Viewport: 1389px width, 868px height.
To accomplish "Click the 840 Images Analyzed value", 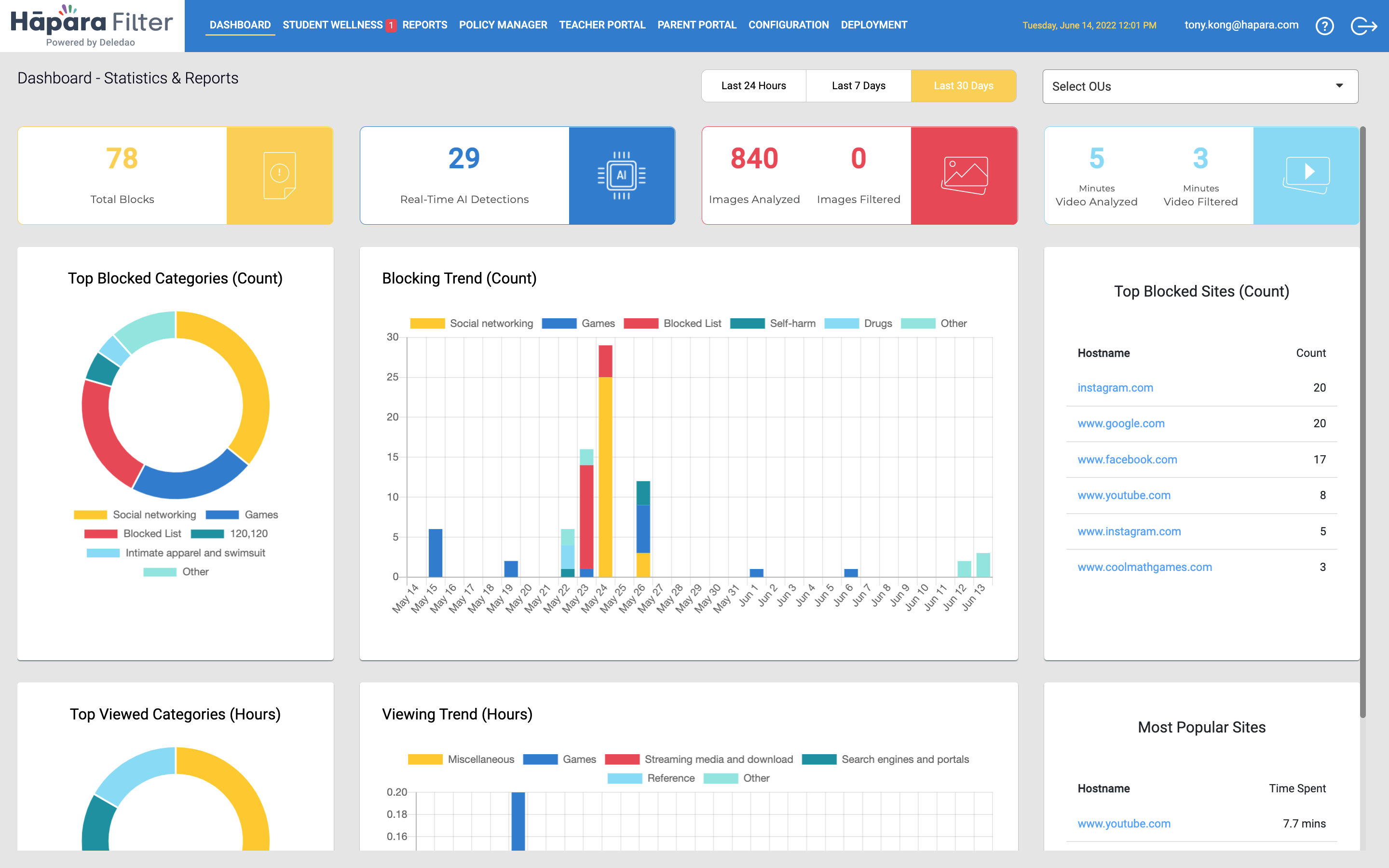I will [754, 159].
